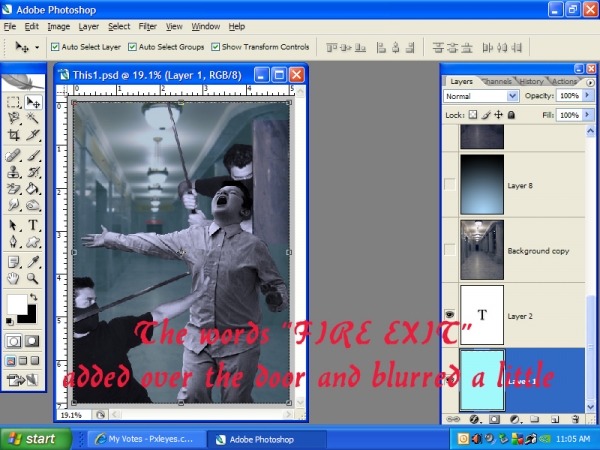Switch to My Votes Pxleyes taskbar window
This screenshot has width=600, height=450.
coord(147,439)
